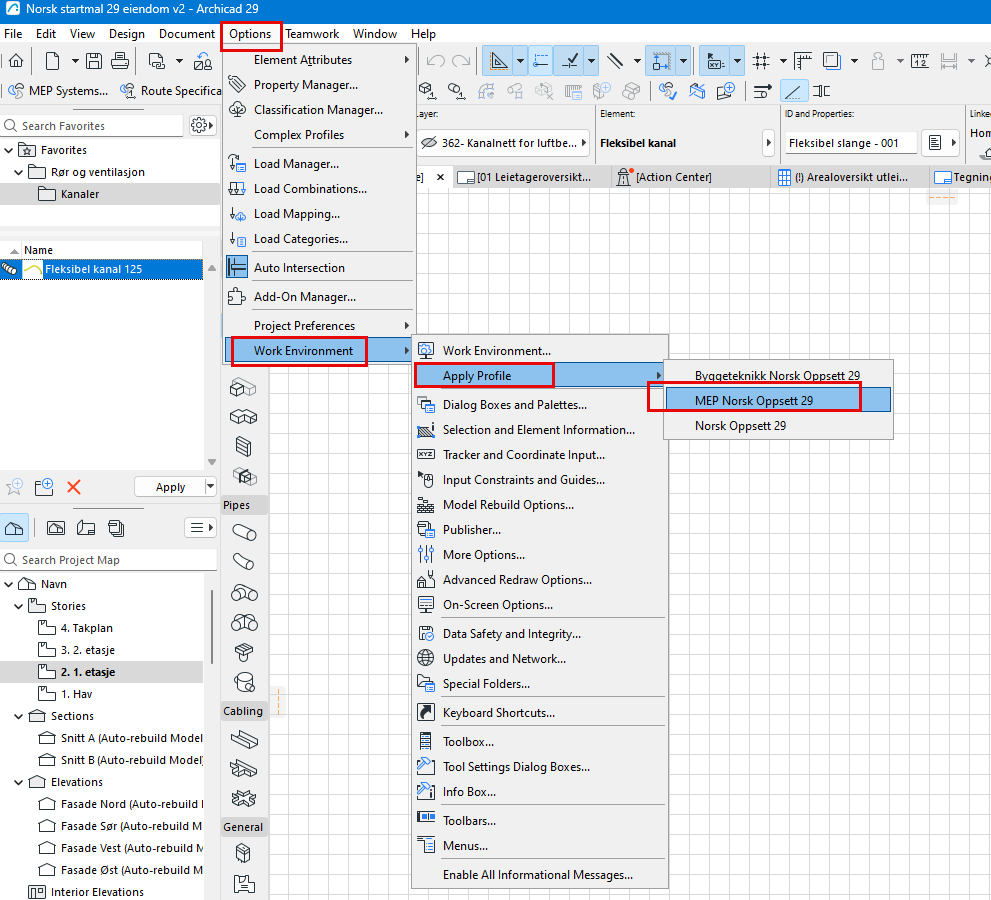
Task: Click the Print icon in toolbar
Action: click(x=120, y=61)
